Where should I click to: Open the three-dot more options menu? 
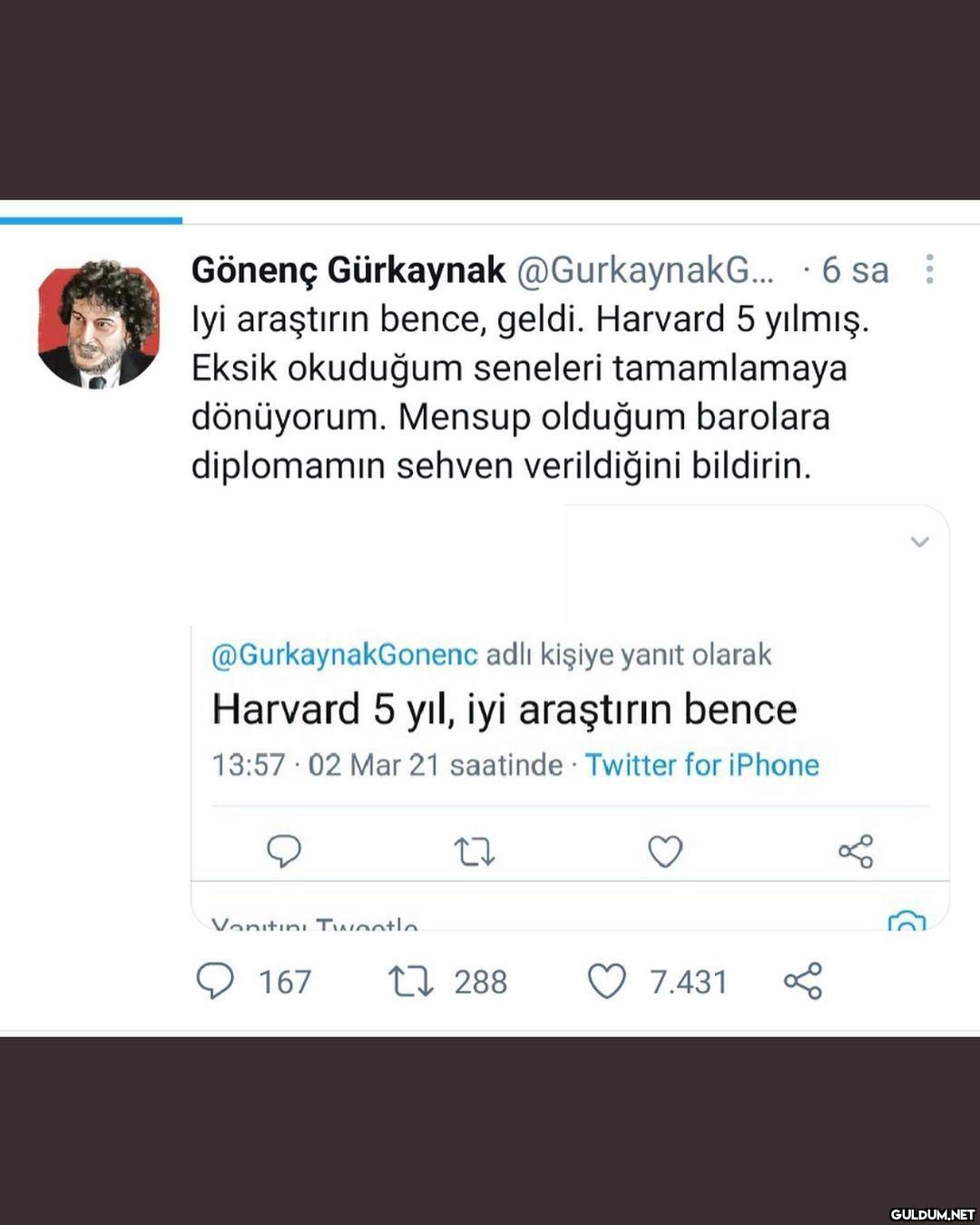(929, 269)
